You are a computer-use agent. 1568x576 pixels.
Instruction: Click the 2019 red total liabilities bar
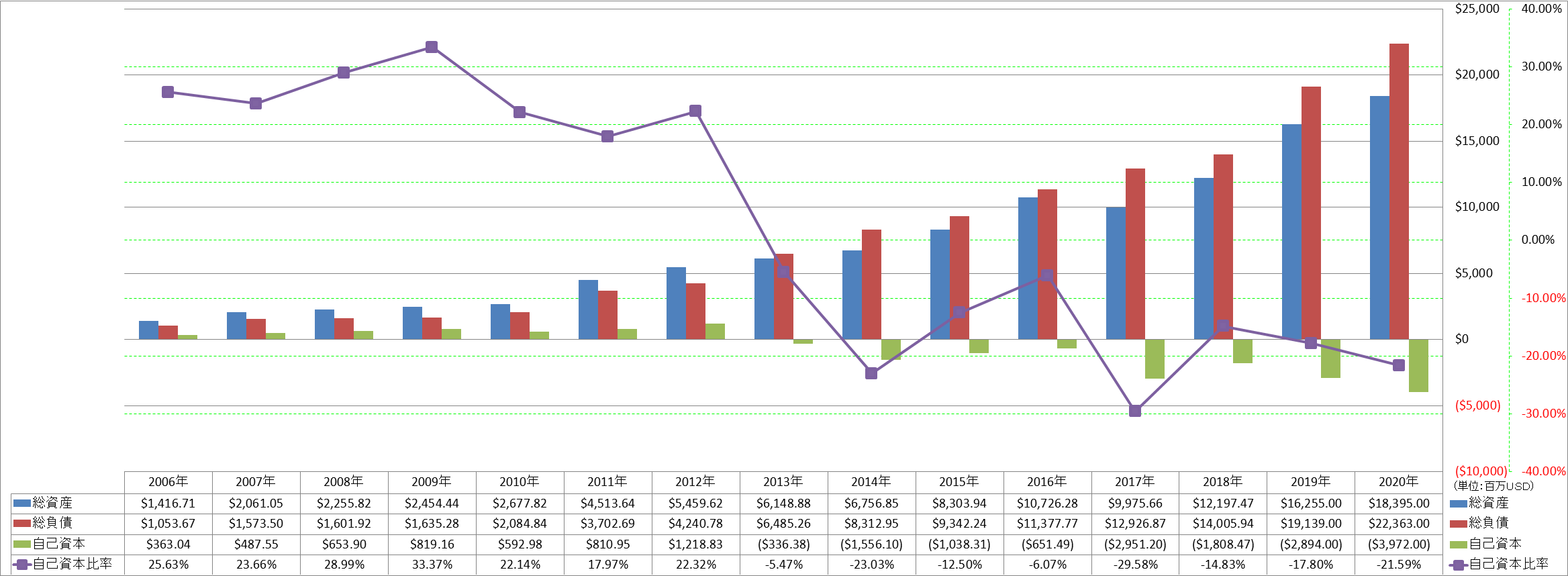pyautogui.click(x=1311, y=213)
